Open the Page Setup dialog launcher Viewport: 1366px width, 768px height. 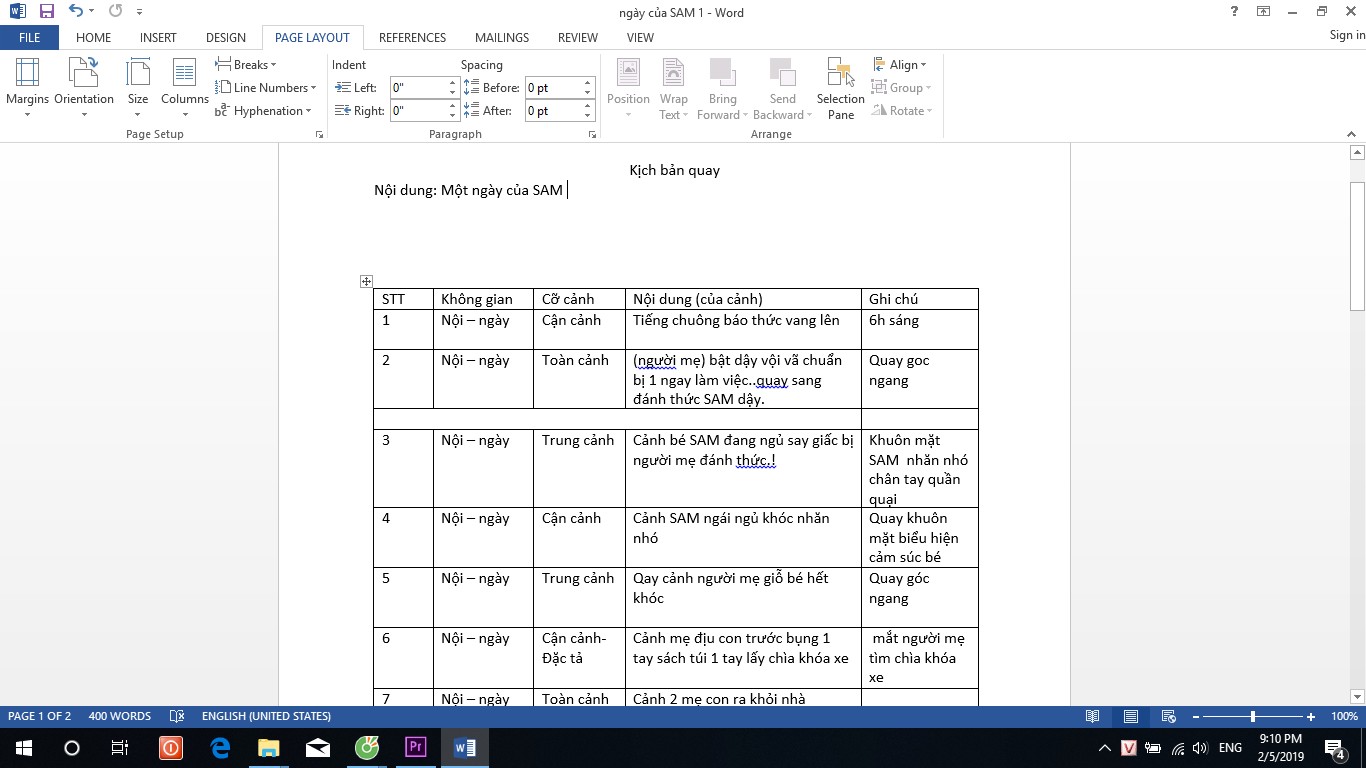pos(320,134)
